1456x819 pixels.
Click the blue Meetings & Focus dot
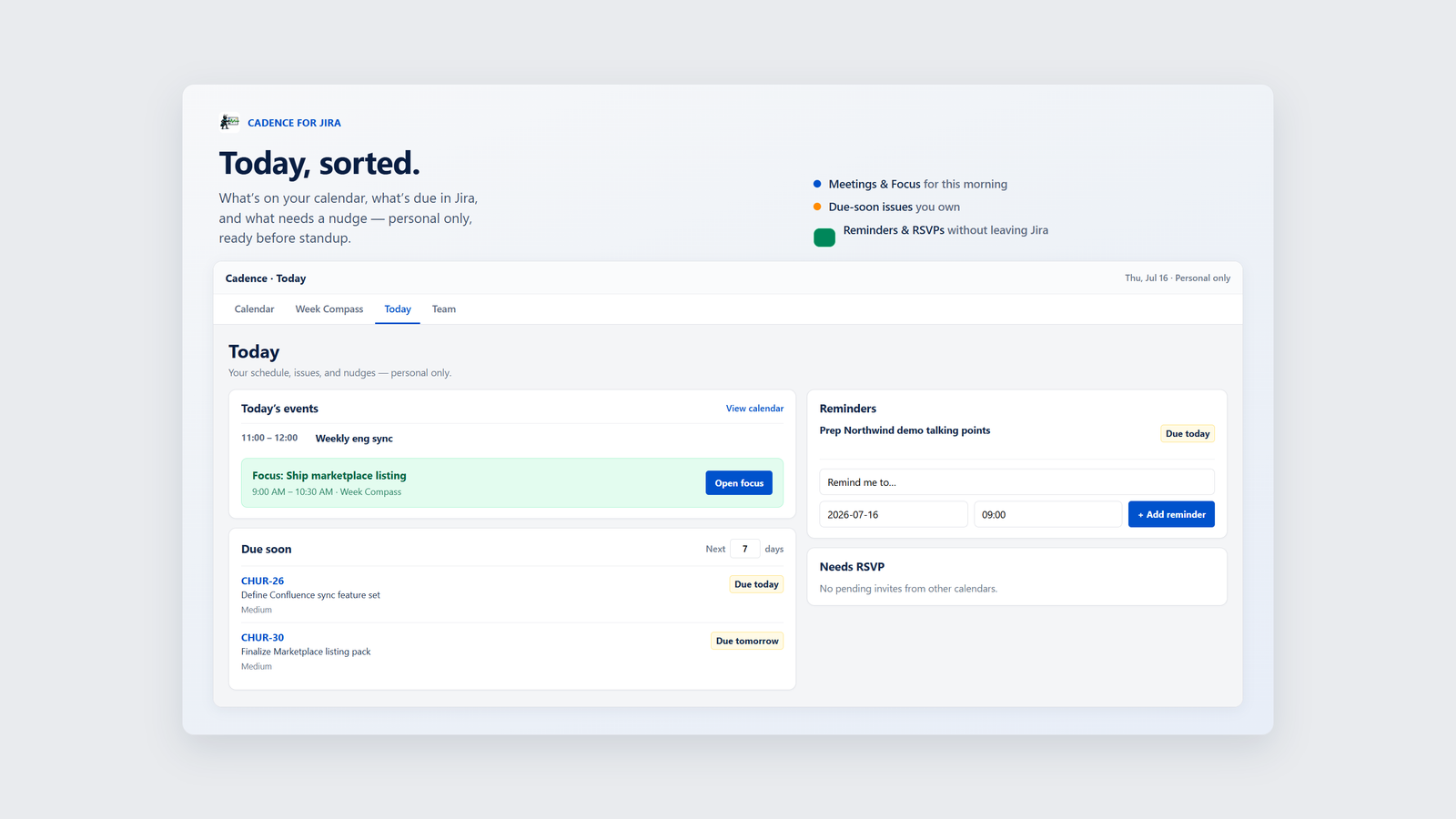tap(817, 184)
